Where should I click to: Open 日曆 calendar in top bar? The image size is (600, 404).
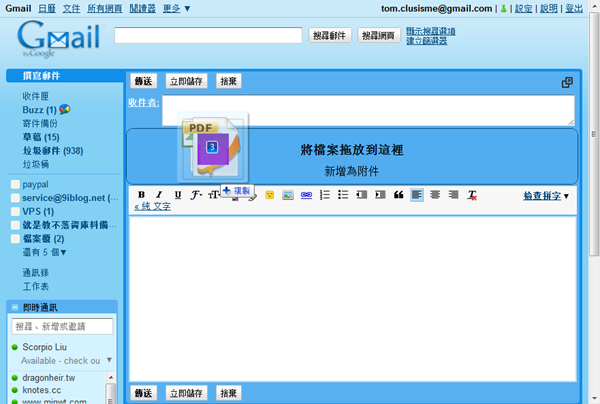(47, 8)
